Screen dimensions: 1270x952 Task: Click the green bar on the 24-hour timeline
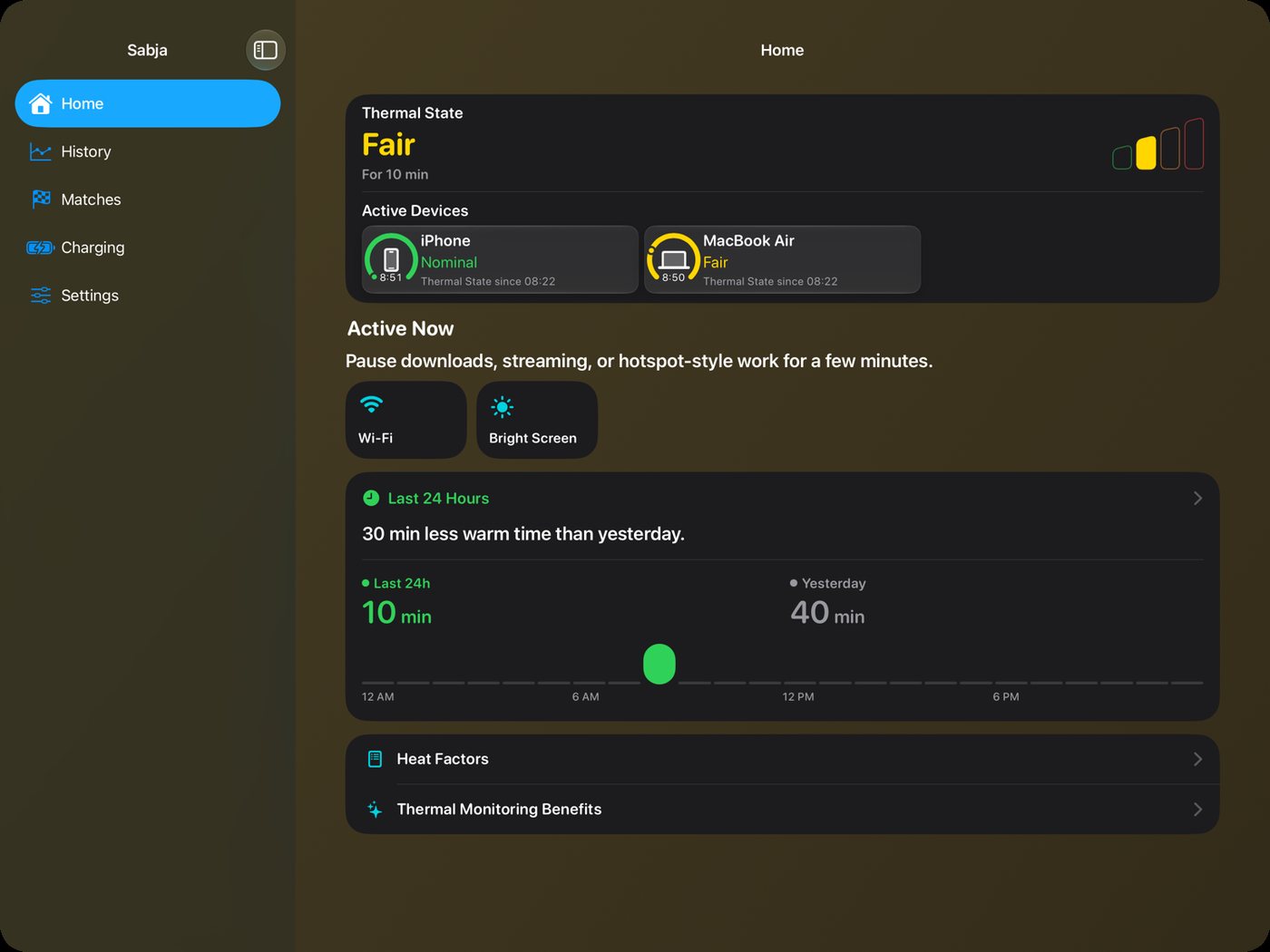tap(659, 664)
